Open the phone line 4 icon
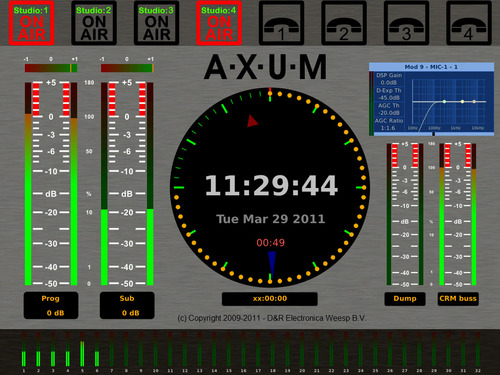500x375 pixels. [469, 23]
